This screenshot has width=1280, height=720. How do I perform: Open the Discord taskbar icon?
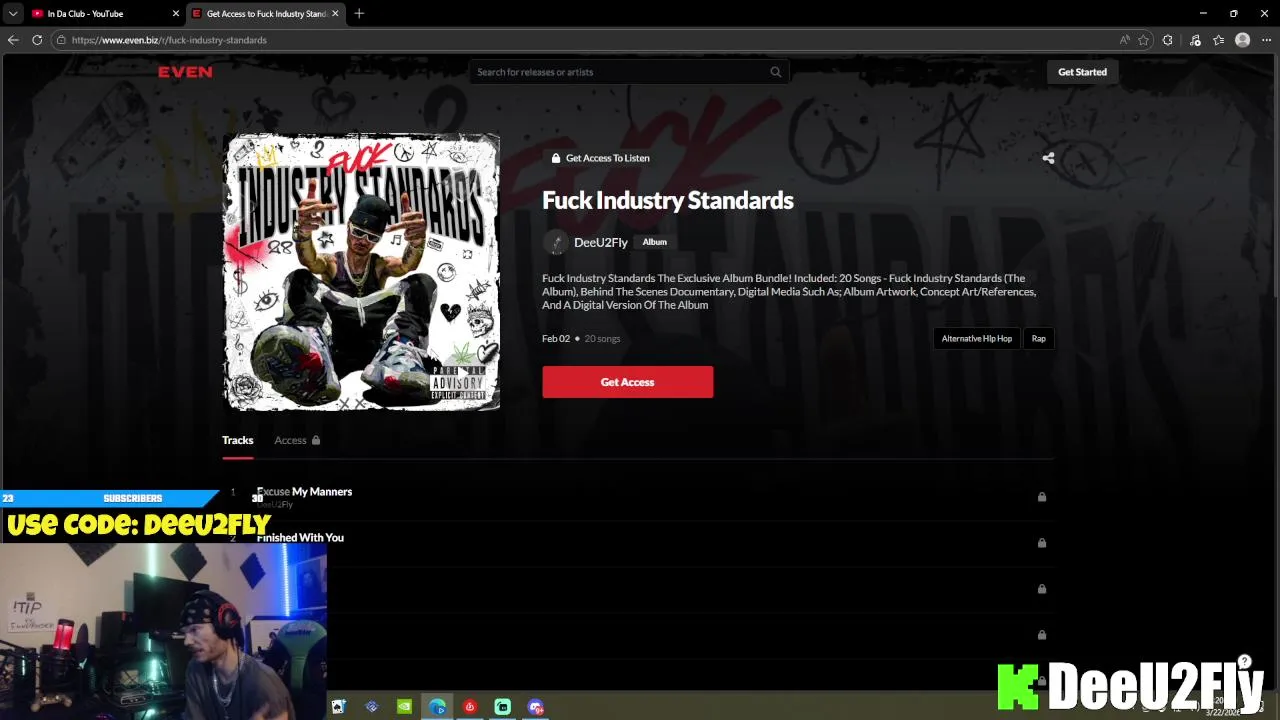point(536,707)
